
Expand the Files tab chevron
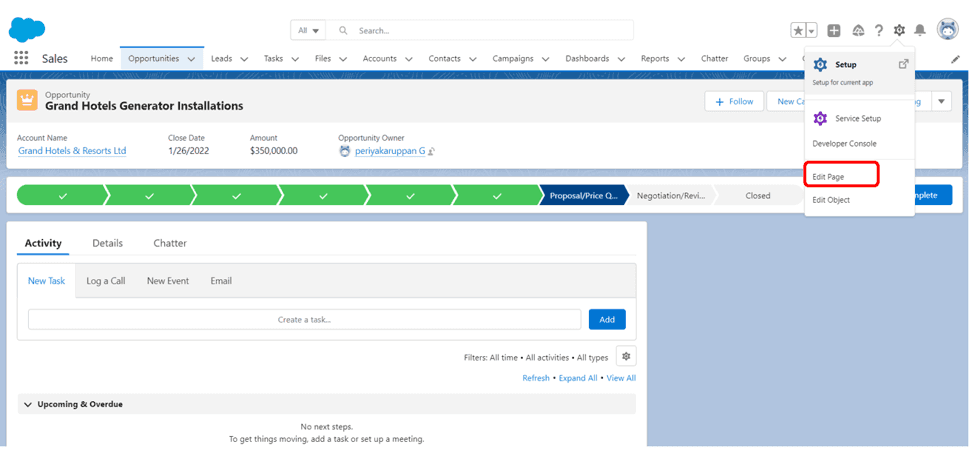[x=343, y=59]
